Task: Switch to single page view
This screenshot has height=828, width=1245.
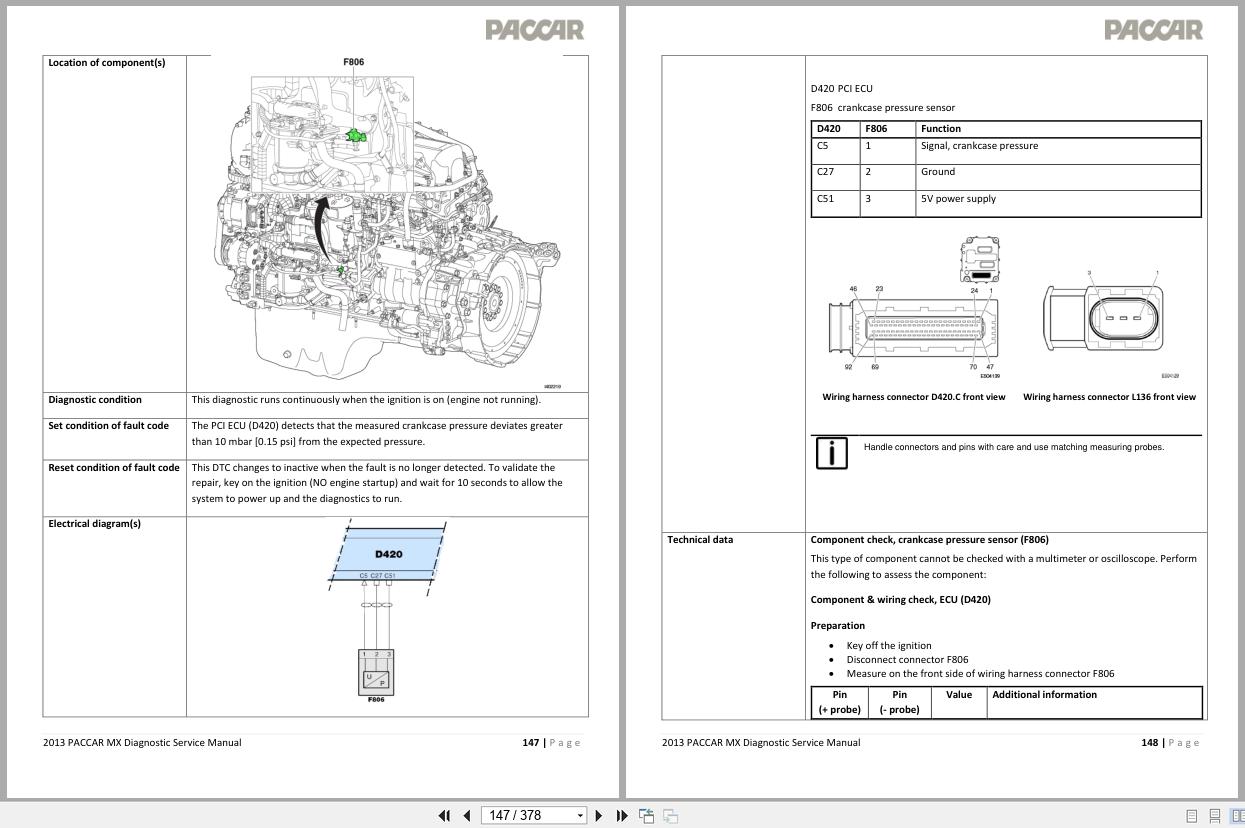Action: (1192, 816)
